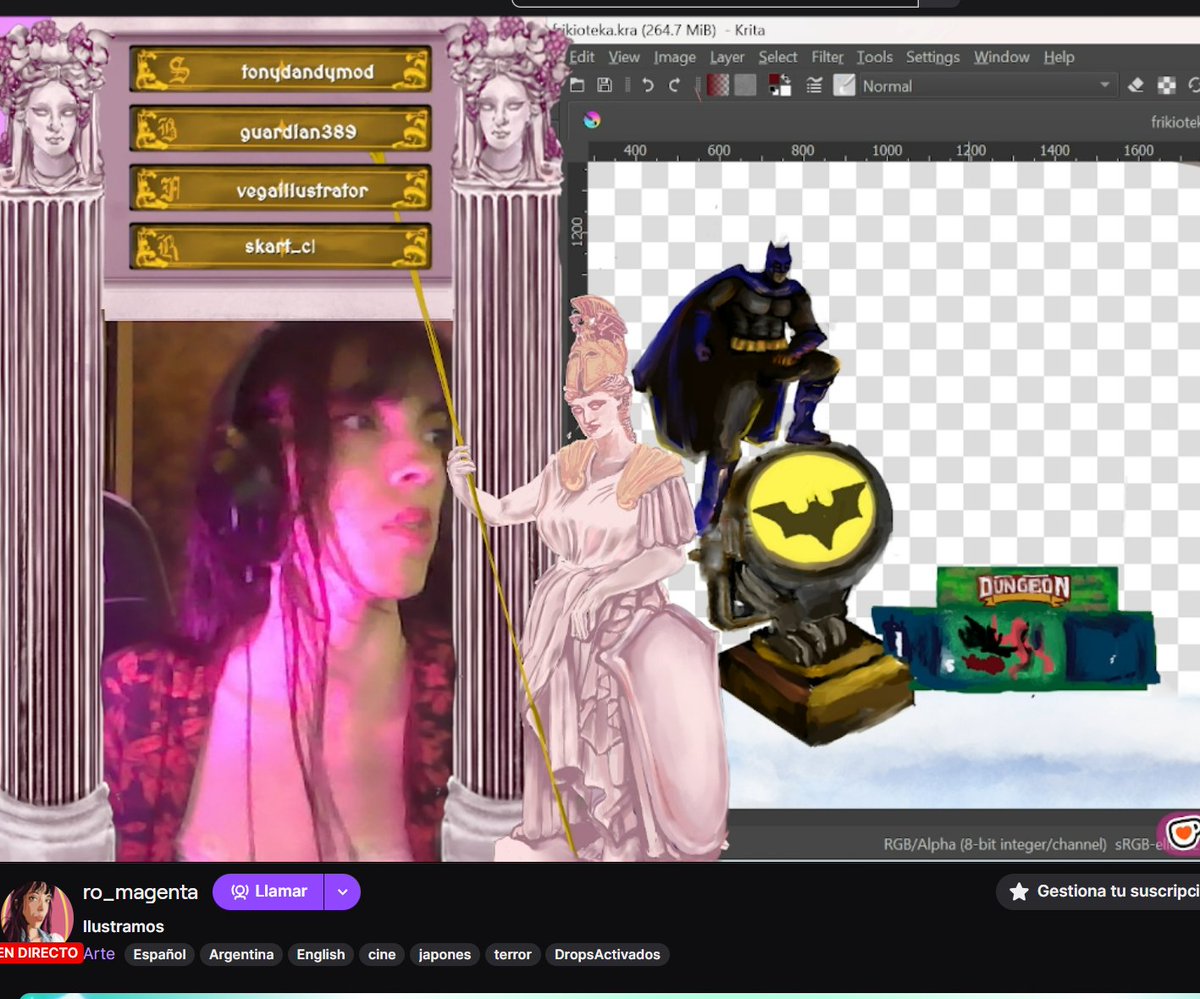Open the Image menu in Krita
Viewport: 1200px width, 999px height.
pyautogui.click(x=675, y=57)
